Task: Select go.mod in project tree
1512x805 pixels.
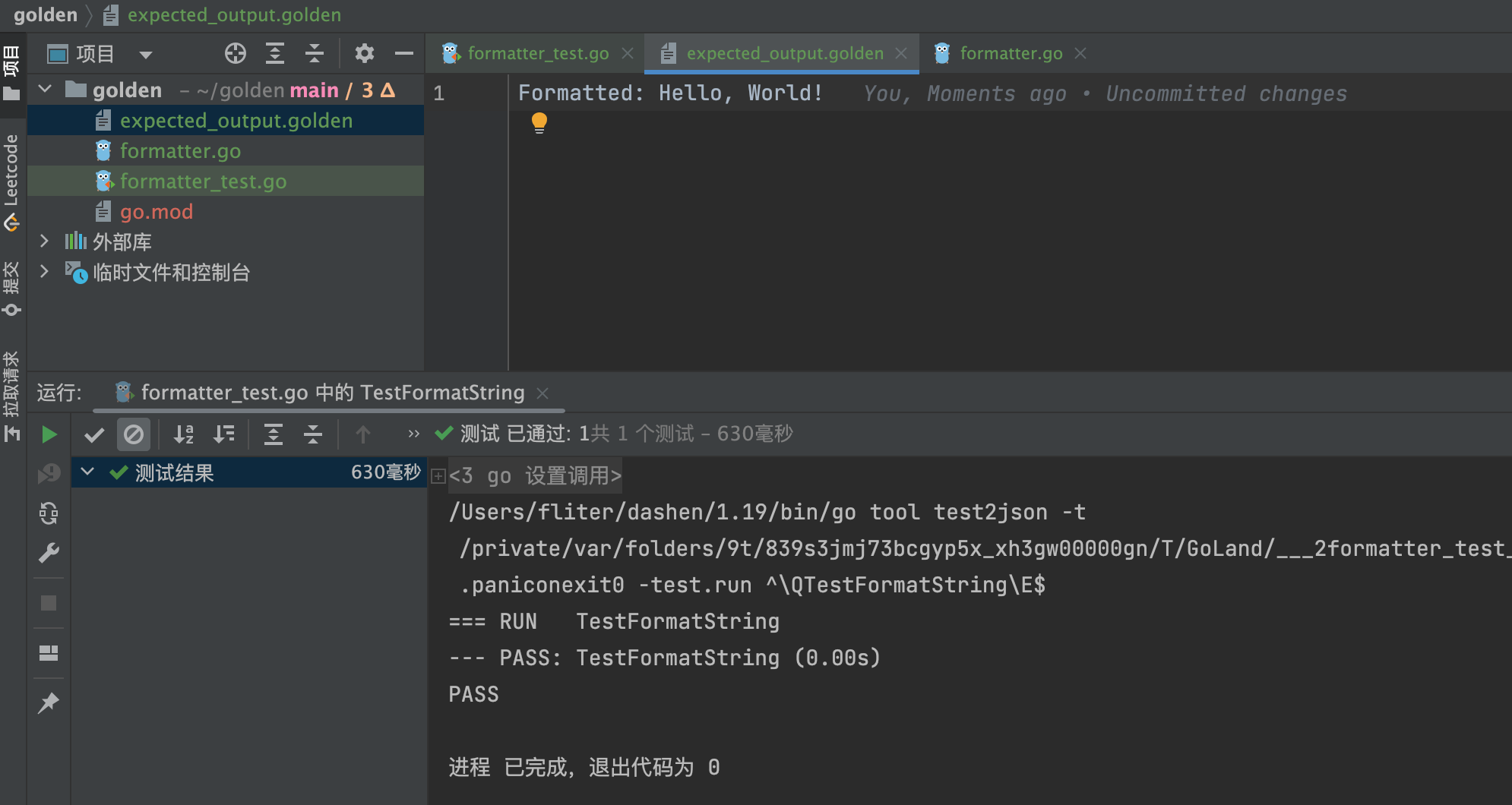Action: click(x=226, y=212)
